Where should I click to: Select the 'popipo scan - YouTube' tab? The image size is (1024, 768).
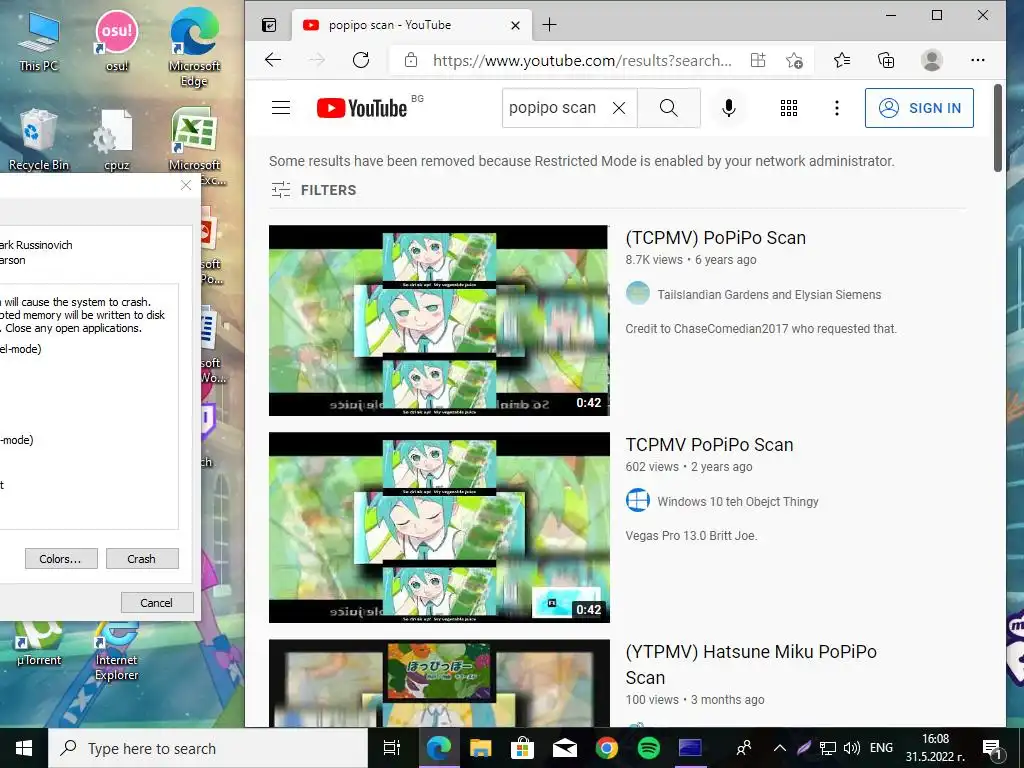411,25
